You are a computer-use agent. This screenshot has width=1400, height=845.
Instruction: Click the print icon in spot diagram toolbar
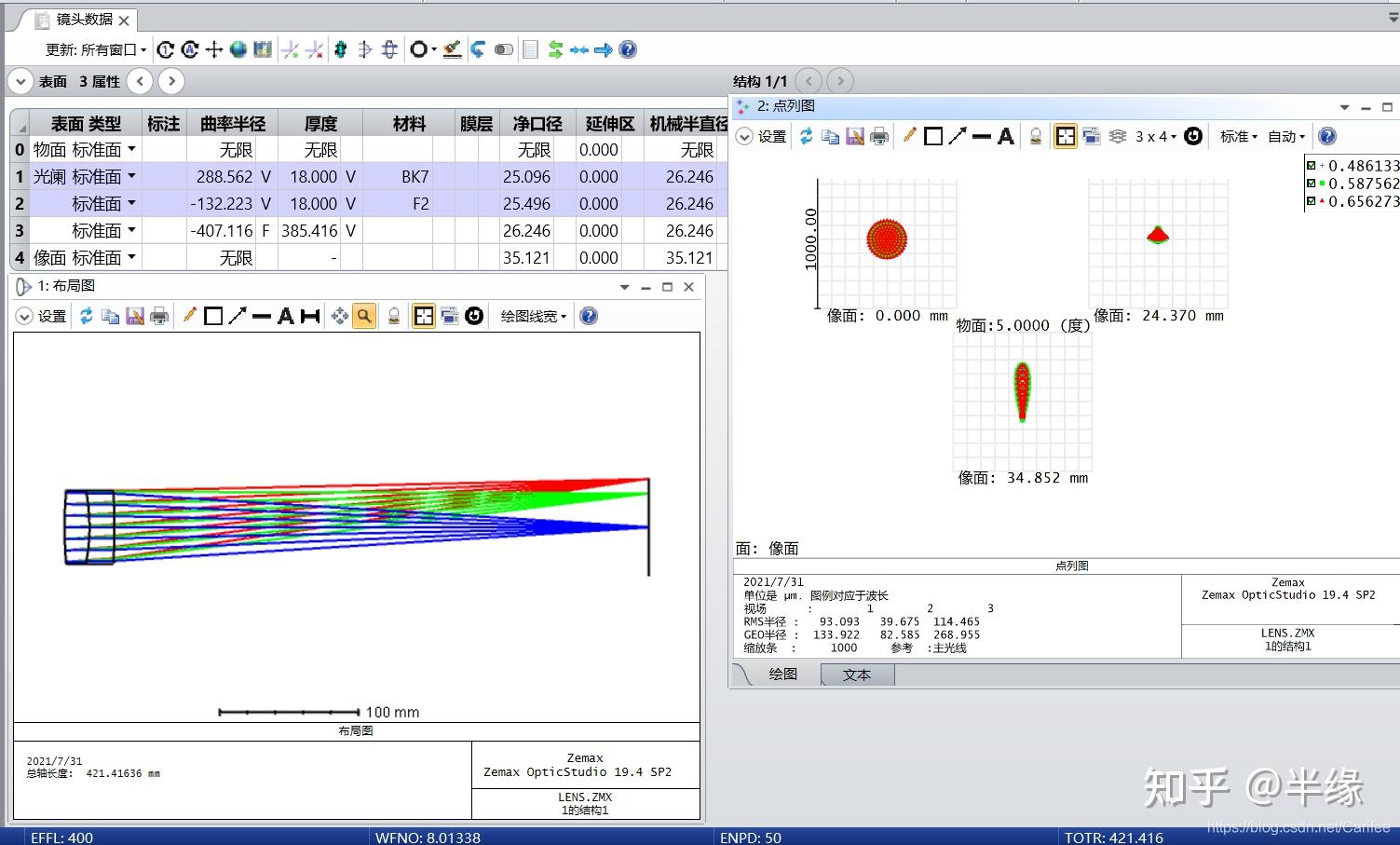point(879,137)
